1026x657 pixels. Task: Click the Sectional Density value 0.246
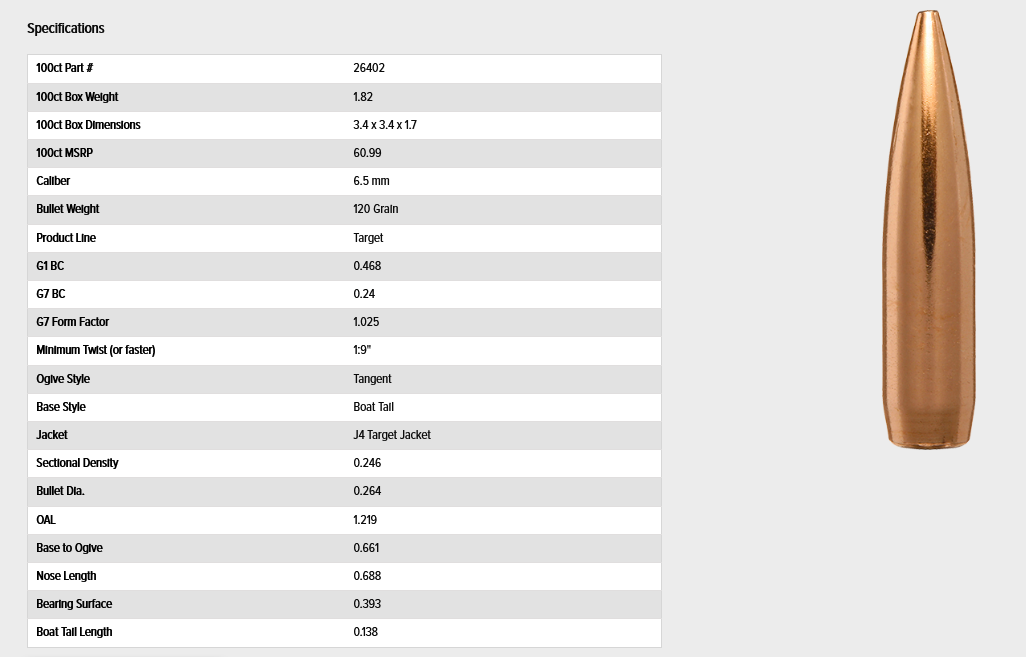367,463
